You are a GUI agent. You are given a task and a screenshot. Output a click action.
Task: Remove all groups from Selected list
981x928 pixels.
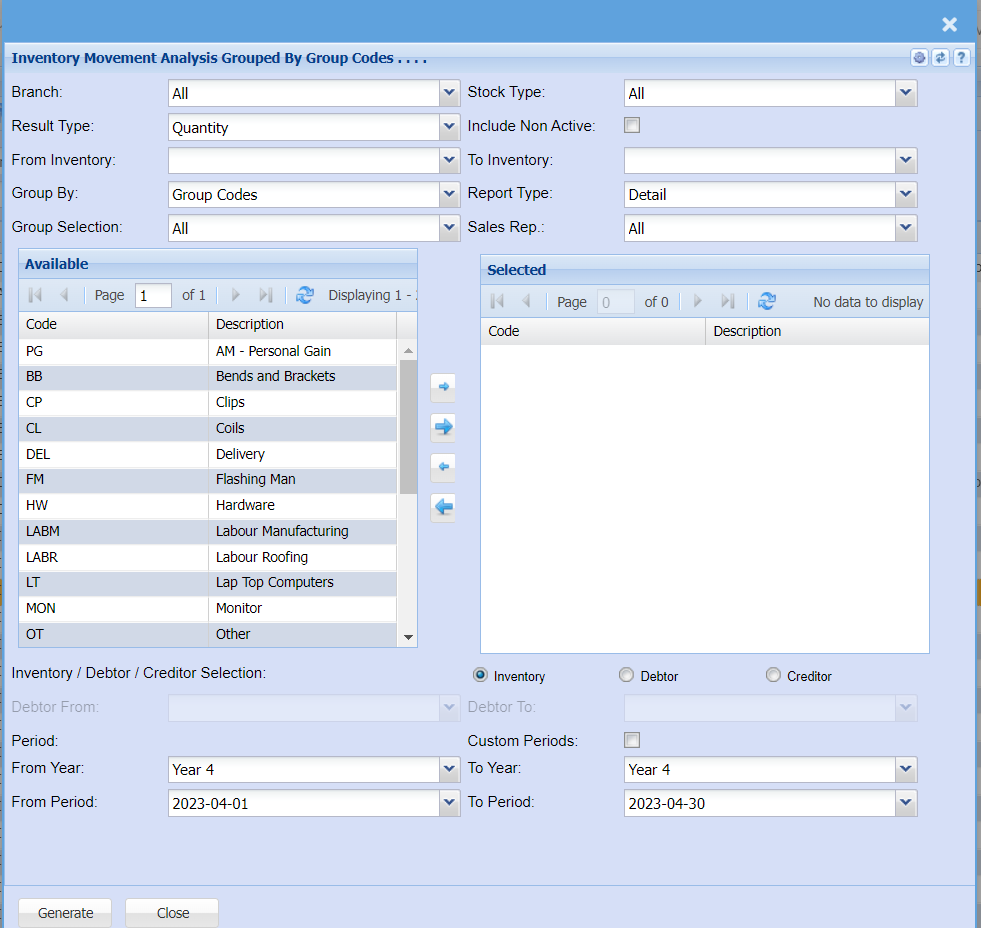[x=442, y=508]
